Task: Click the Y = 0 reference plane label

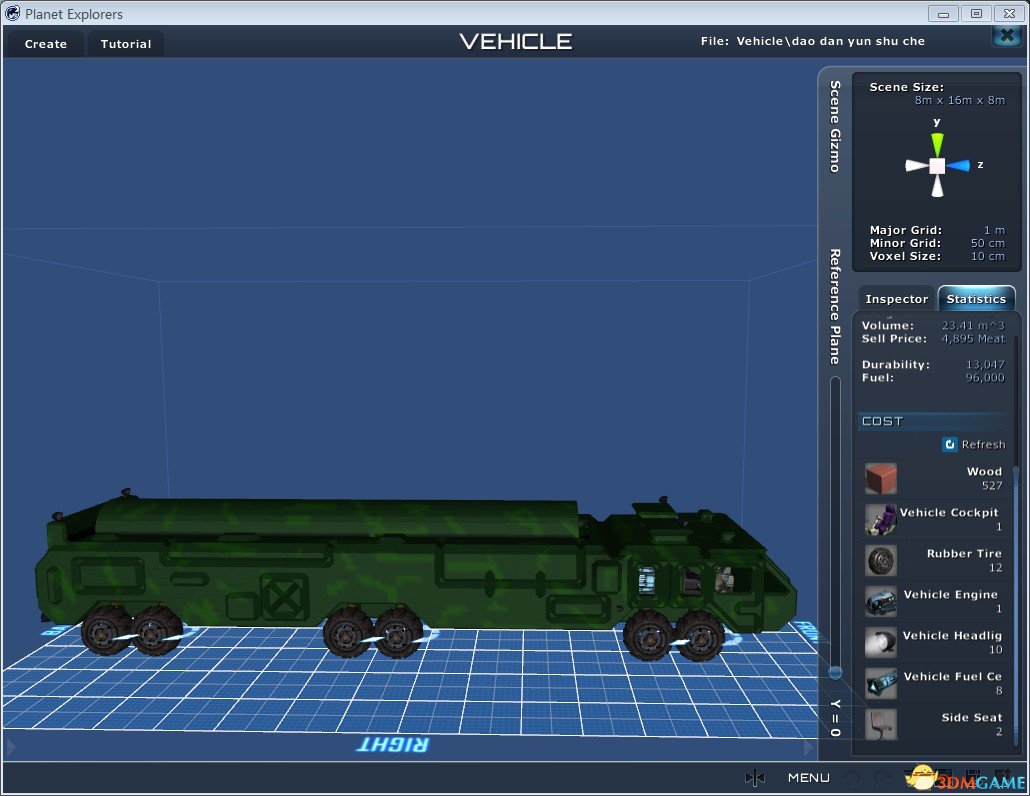Action: [x=835, y=718]
